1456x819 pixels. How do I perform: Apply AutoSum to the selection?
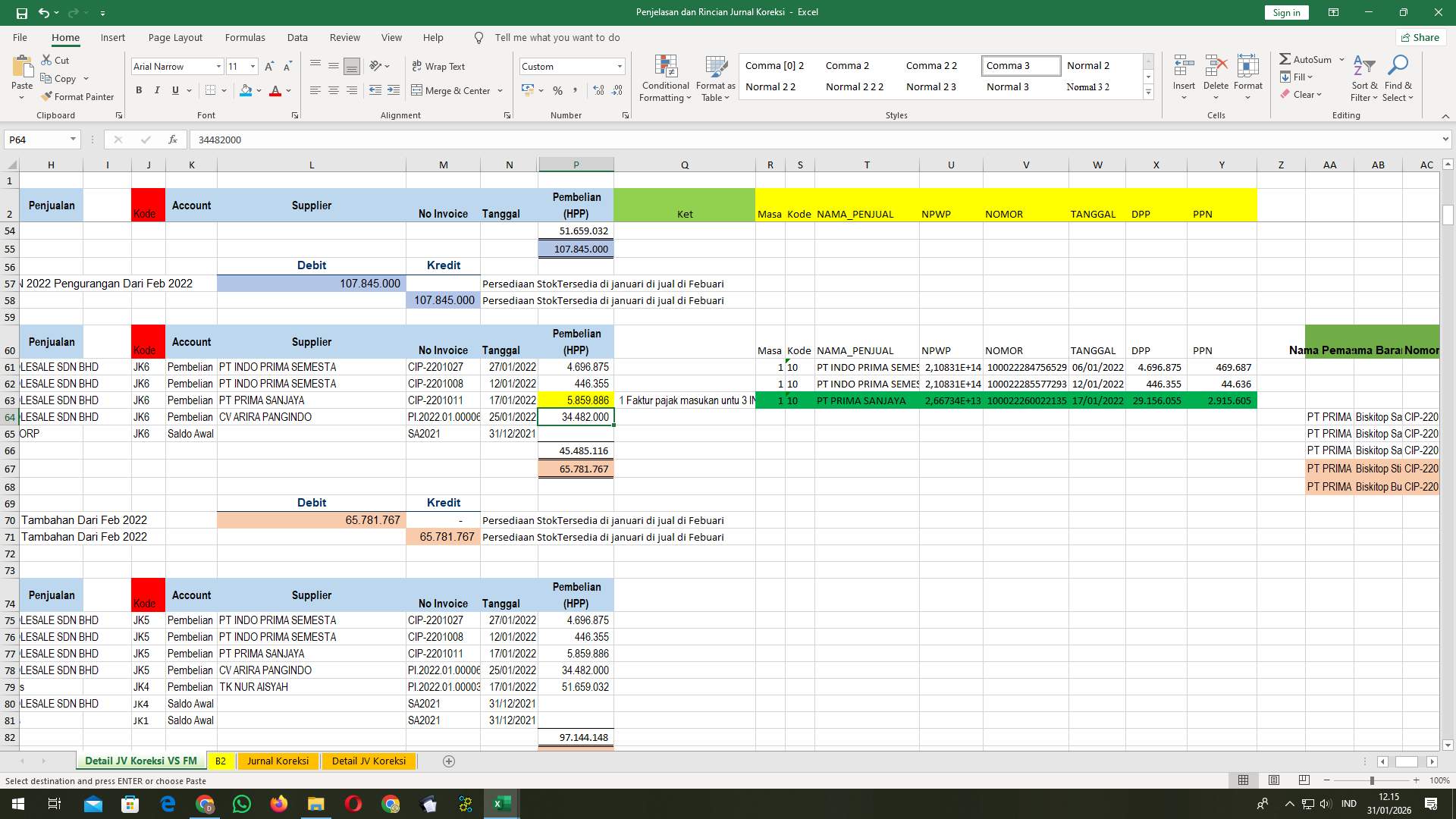1306,58
